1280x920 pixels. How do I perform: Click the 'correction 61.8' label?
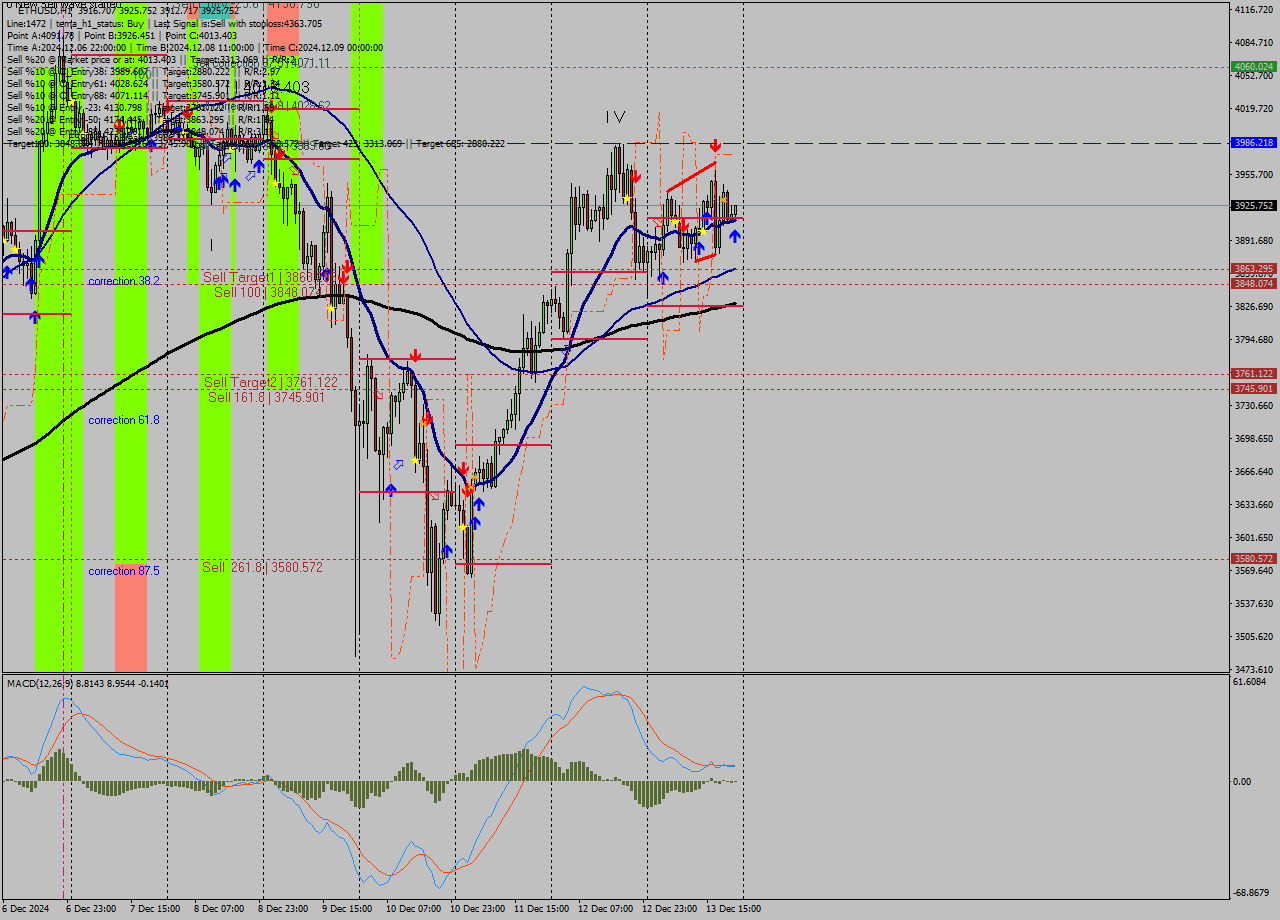(x=124, y=420)
